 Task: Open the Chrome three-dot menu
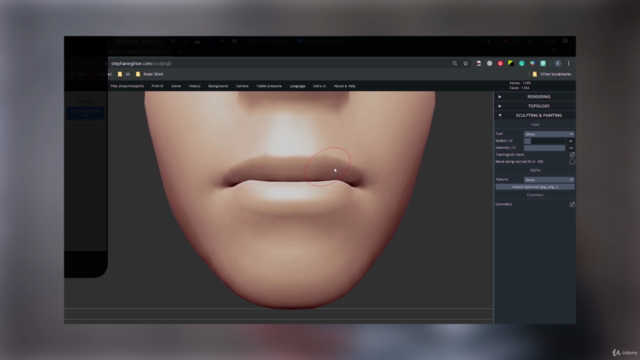568,64
